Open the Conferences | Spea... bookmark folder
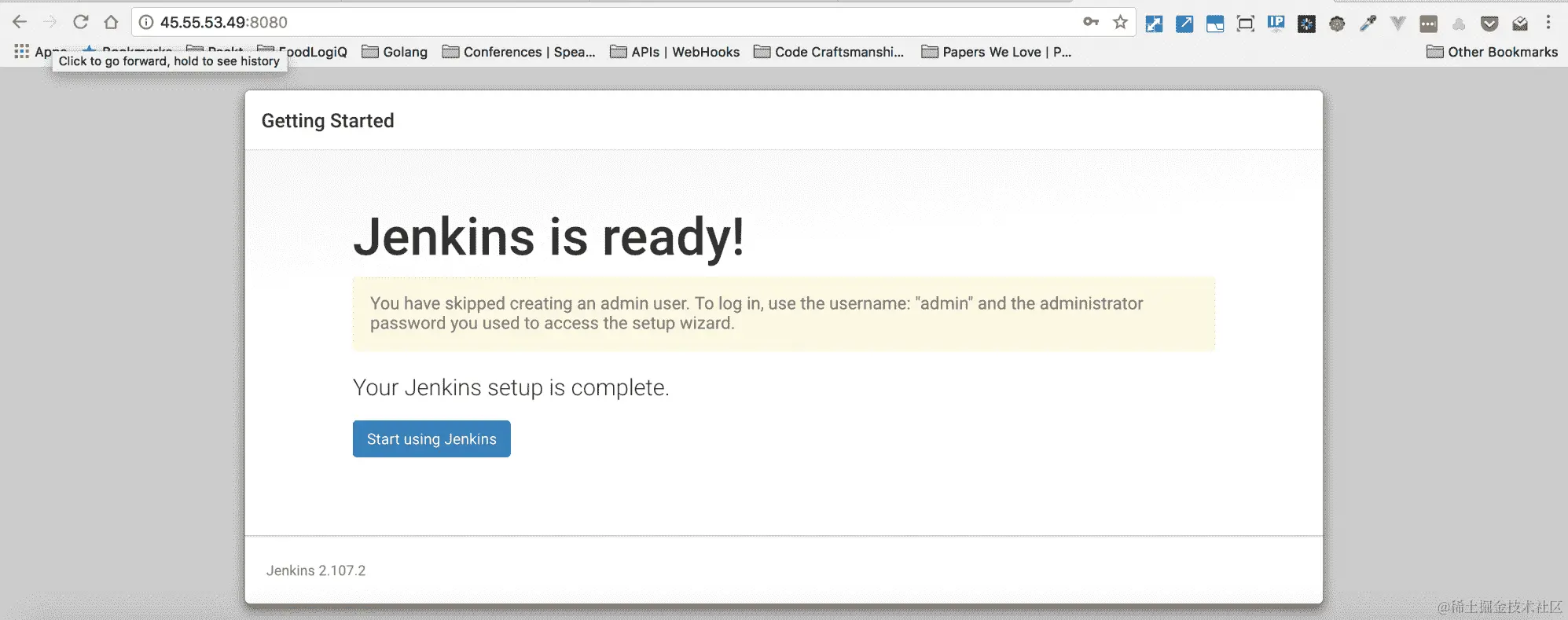This screenshot has width=1568, height=620. pyautogui.click(x=519, y=52)
